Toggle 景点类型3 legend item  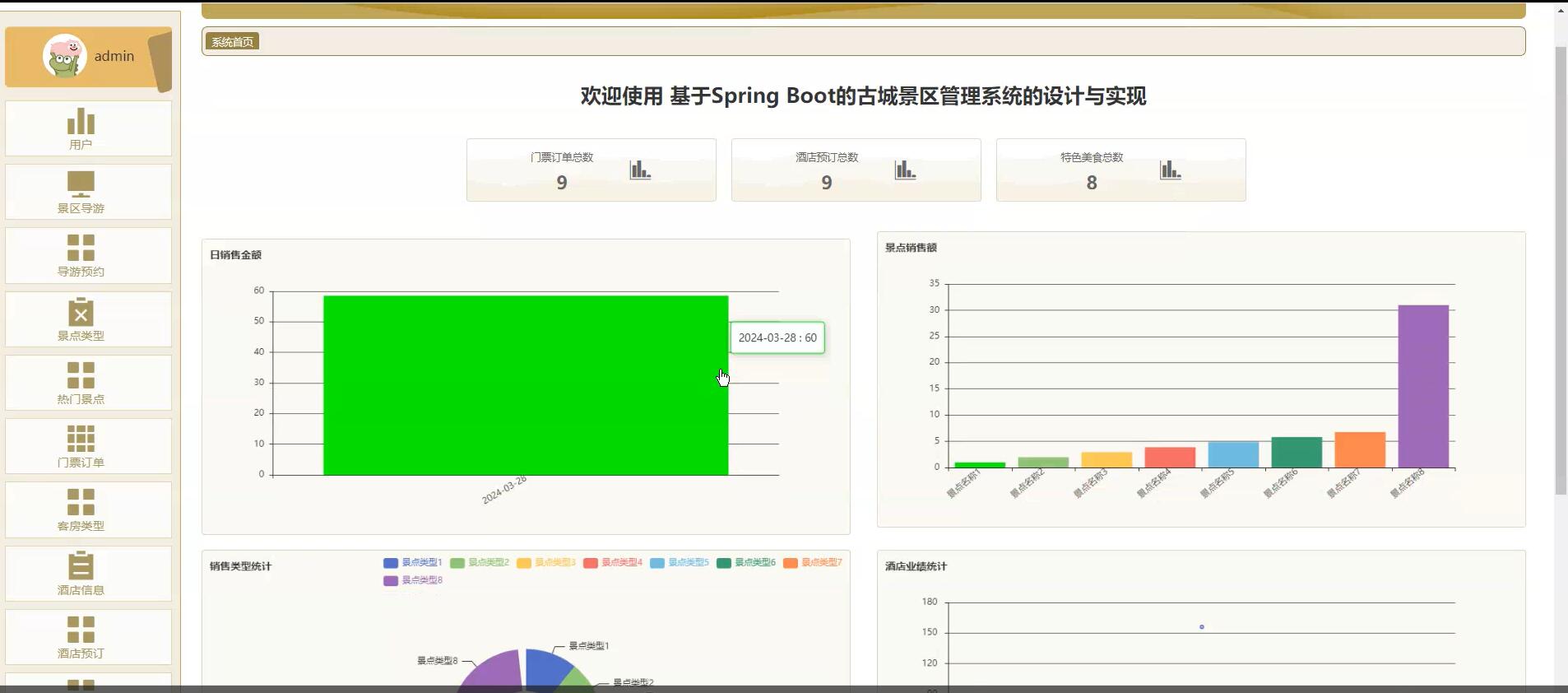[546, 563]
